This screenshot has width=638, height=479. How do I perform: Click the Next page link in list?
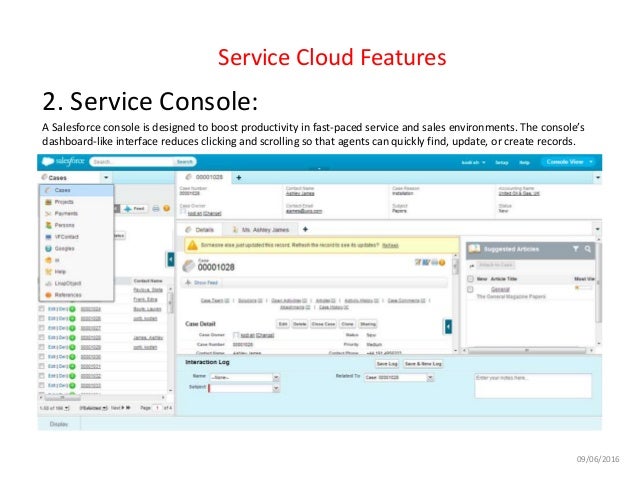[120, 407]
